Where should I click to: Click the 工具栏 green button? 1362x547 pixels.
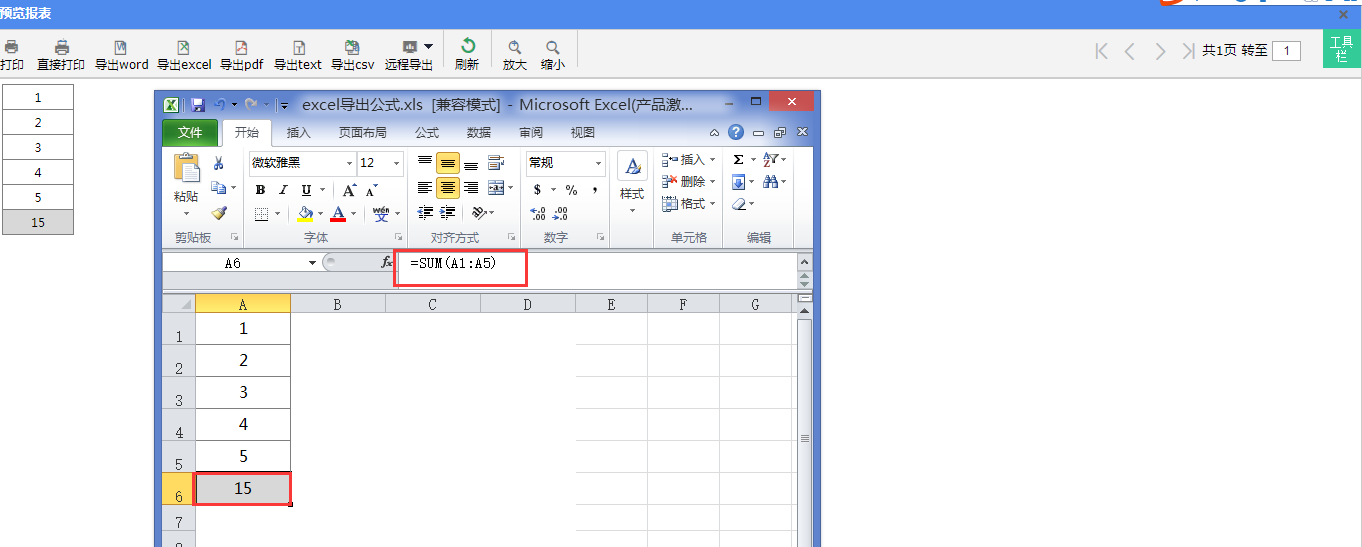tap(1342, 49)
